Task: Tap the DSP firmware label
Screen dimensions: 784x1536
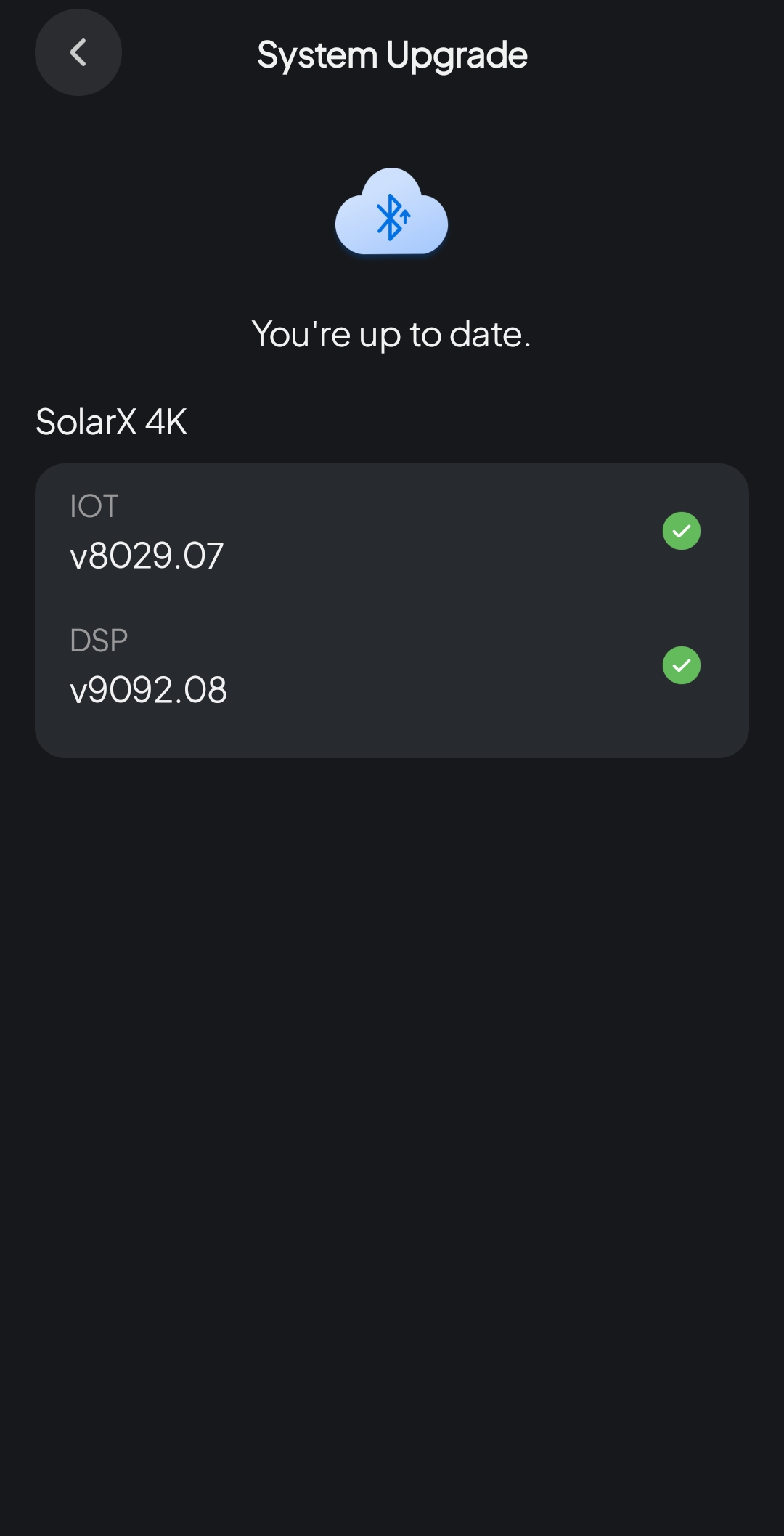Action: point(99,641)
